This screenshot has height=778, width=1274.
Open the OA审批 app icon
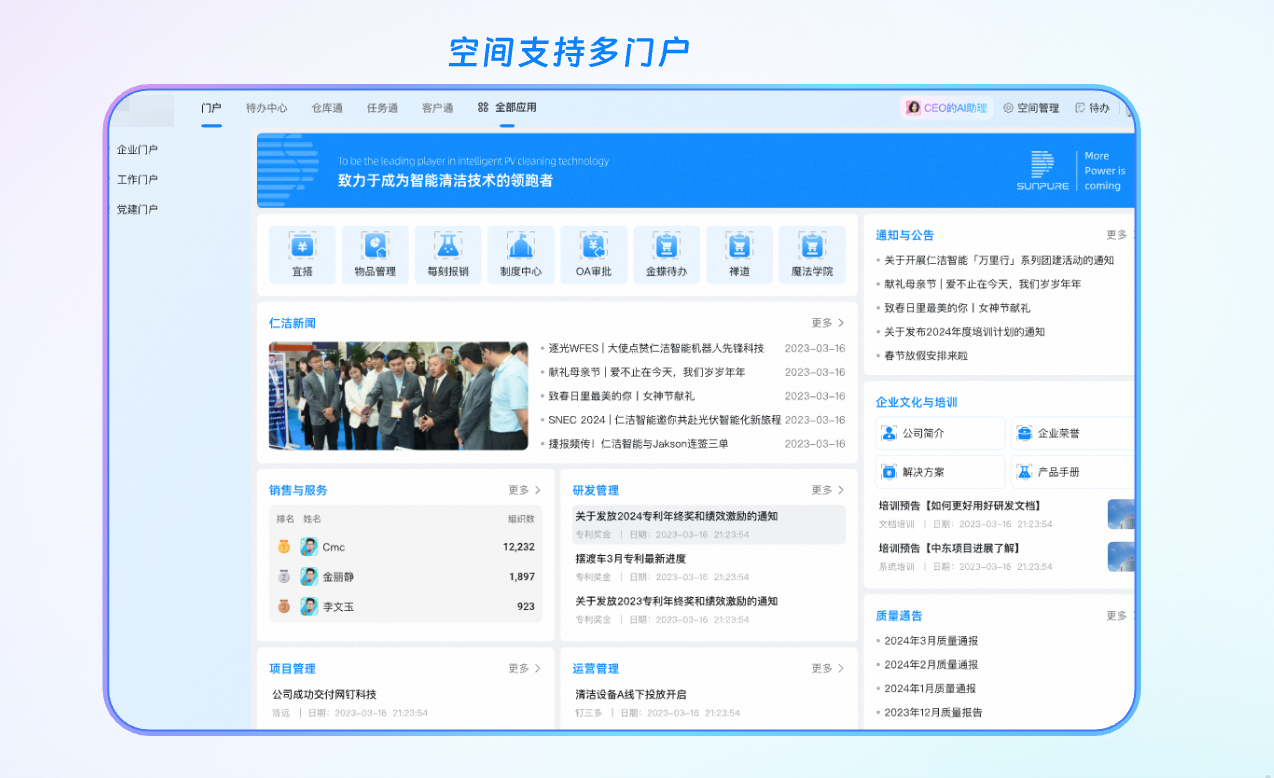(594, 245)
